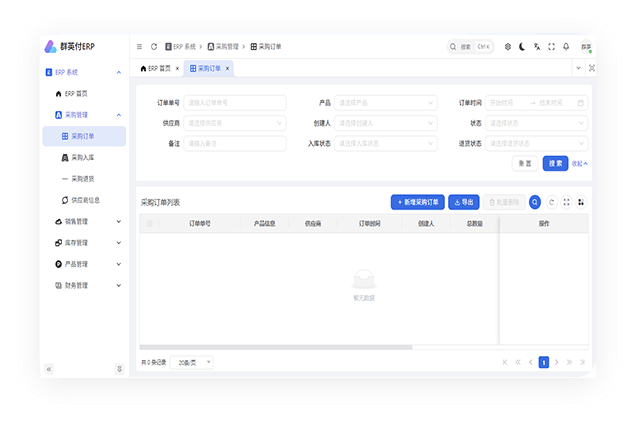Open the 20条/页 page size dropdown
Viewport: 635px width, 422px height.
pos(190,362)
